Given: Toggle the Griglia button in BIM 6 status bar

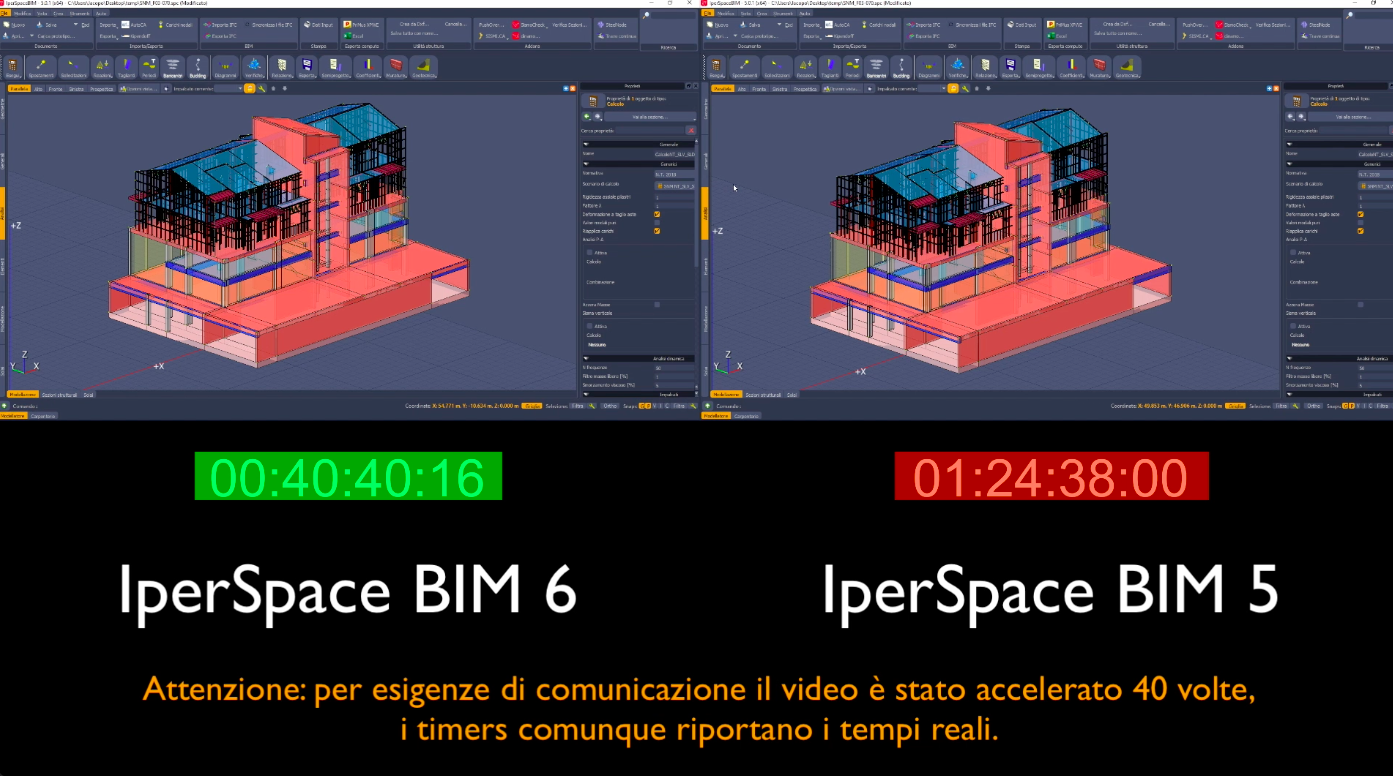Looking at the screenshot, I should tap(532, 406).
